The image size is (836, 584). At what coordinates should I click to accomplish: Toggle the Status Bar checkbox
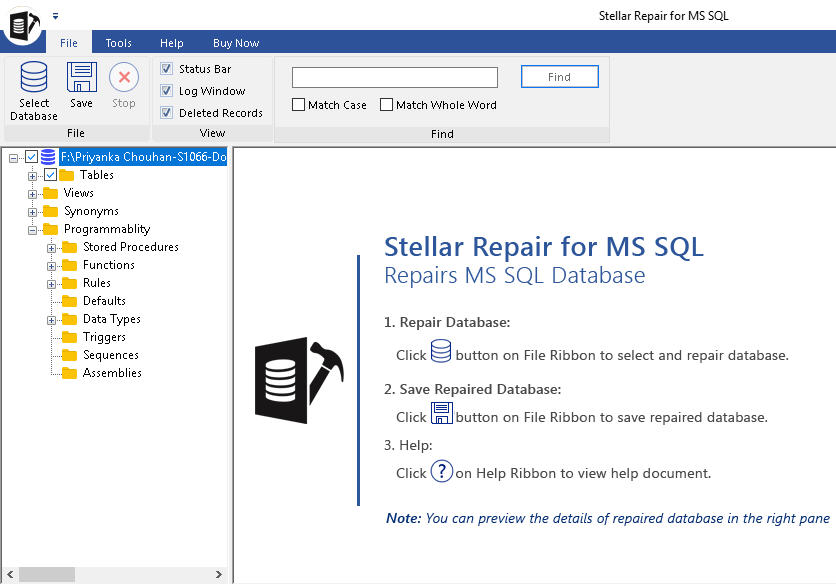[166, 69]
